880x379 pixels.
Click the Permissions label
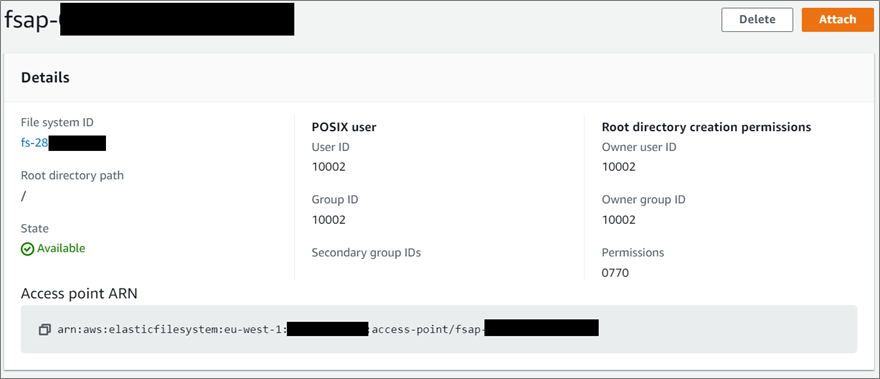click(633, 253)
